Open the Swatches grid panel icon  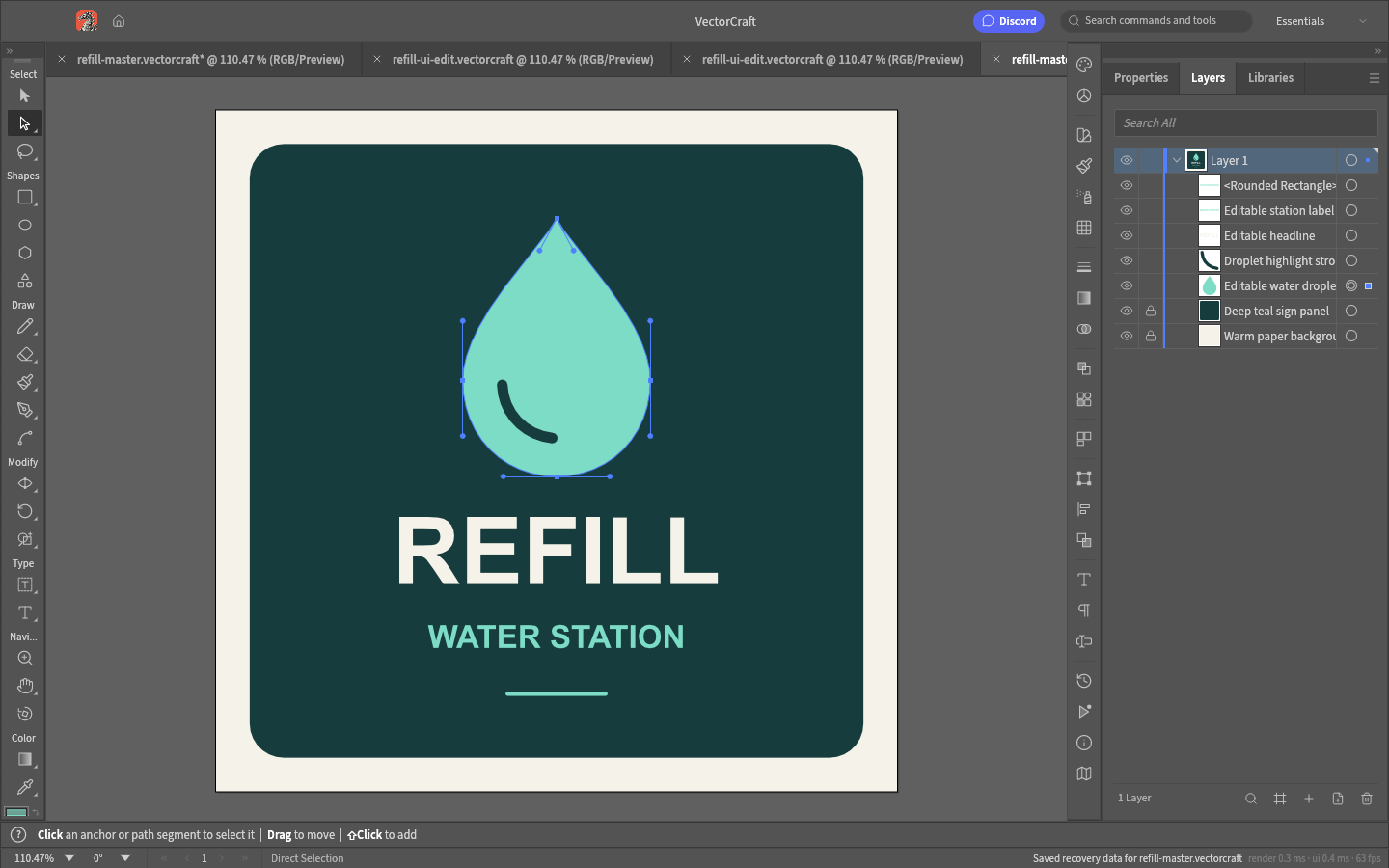(x=1084, y=228)
